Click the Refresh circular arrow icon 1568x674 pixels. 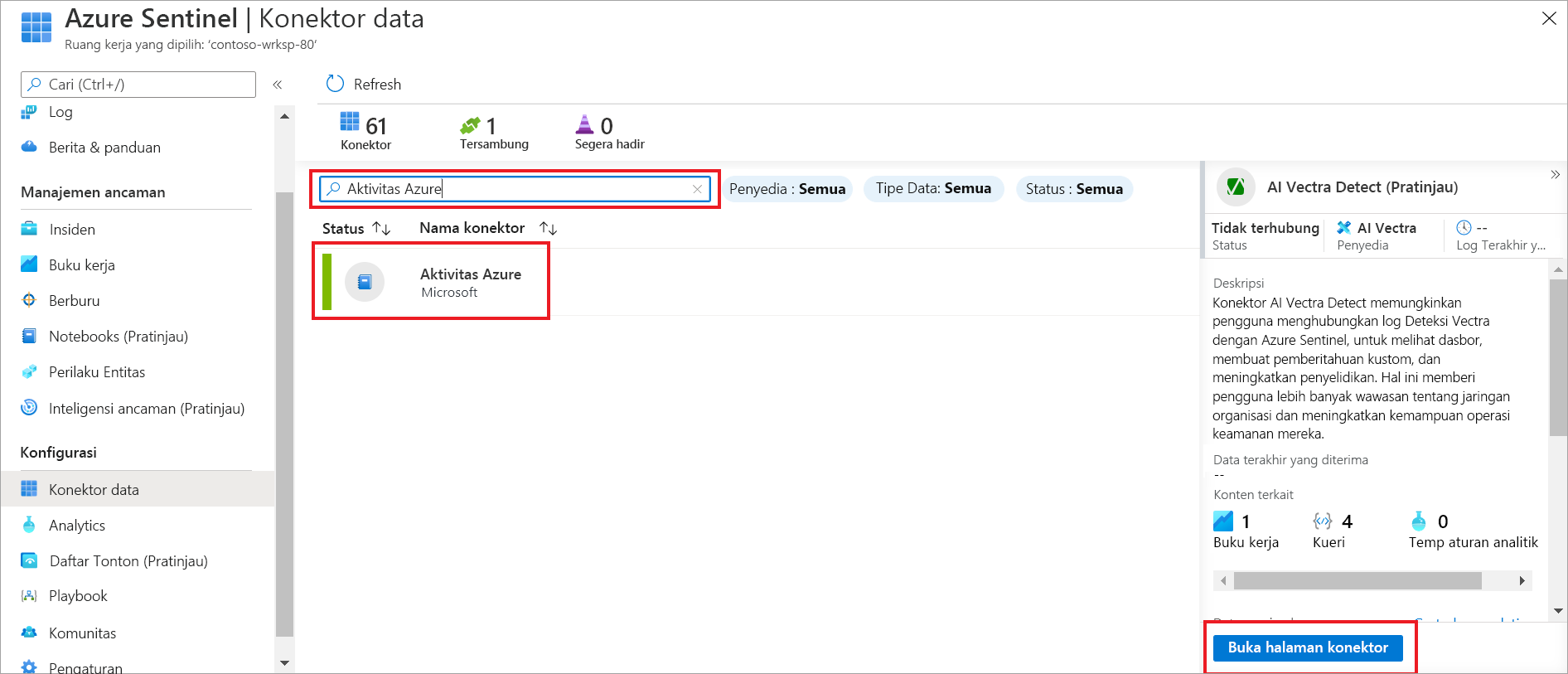point(335,84)
